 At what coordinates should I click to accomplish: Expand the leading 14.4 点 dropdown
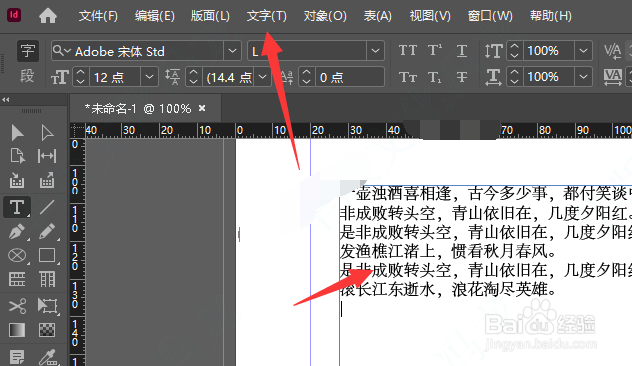click(263, 77)
